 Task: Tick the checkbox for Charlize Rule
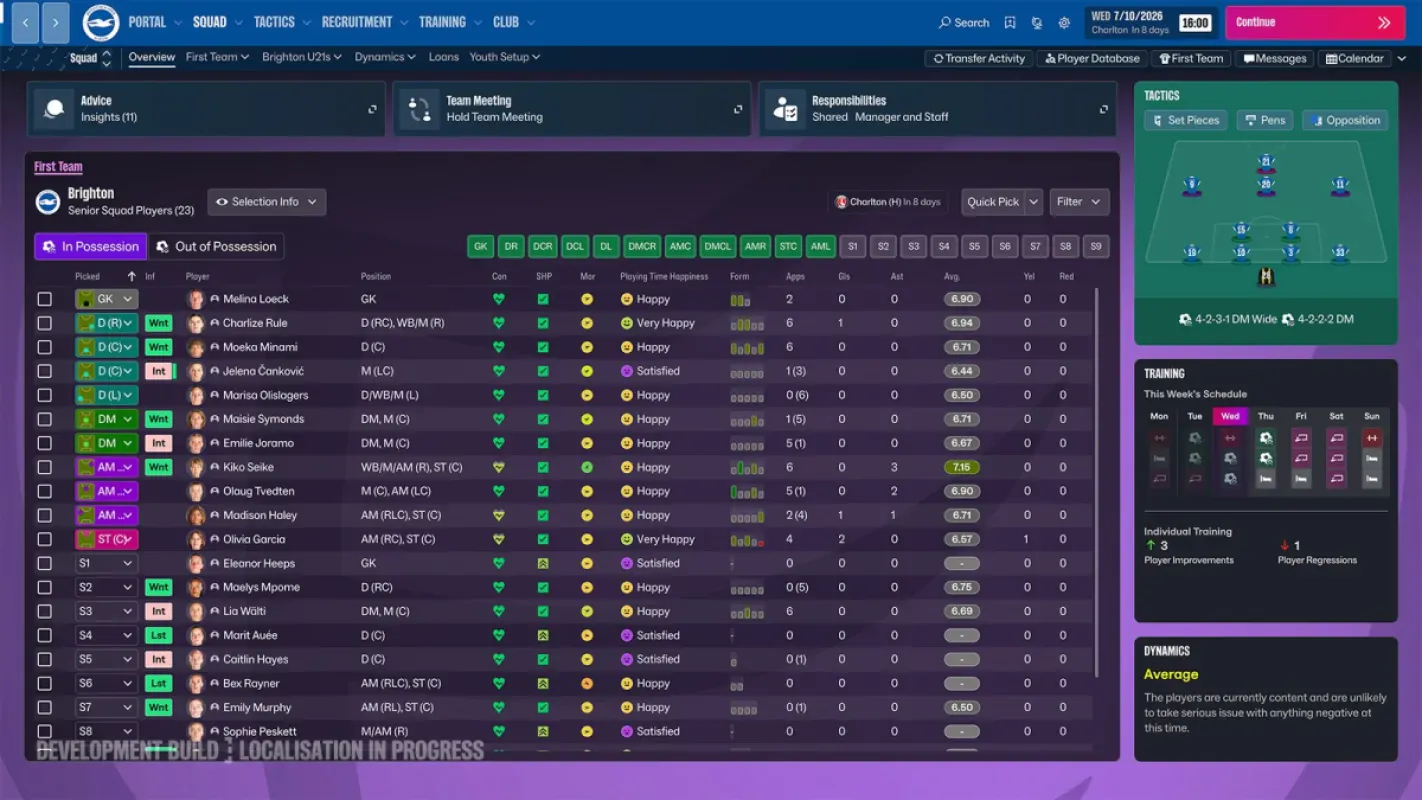[44, 323]
